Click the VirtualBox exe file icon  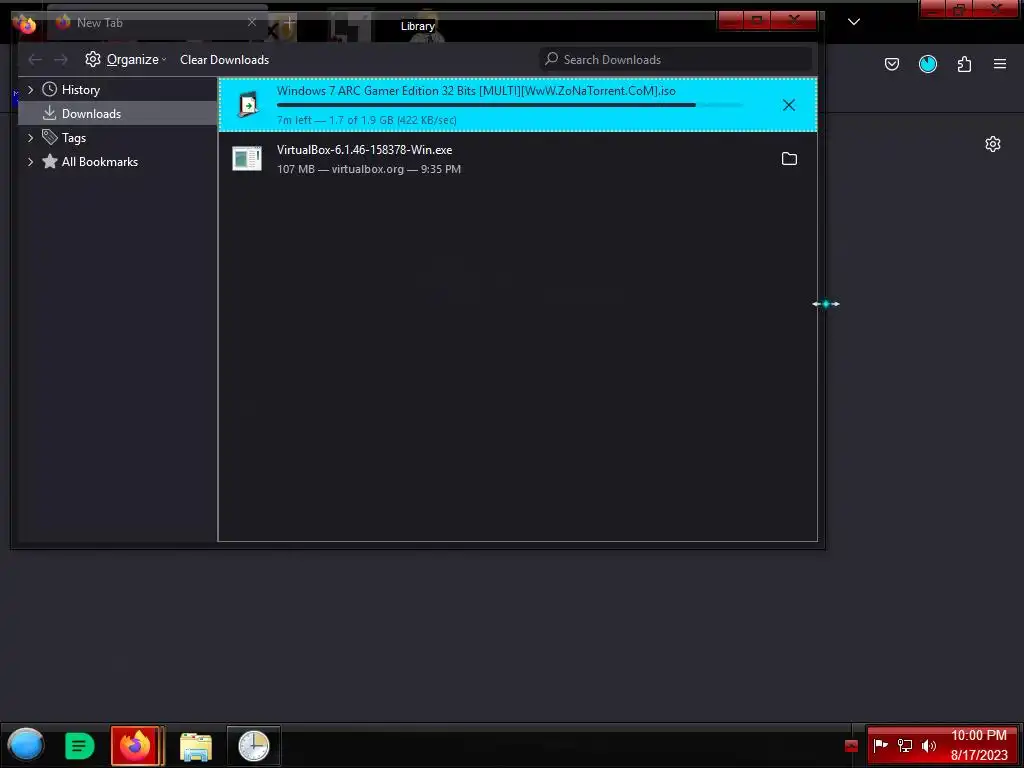coord(247,159)
